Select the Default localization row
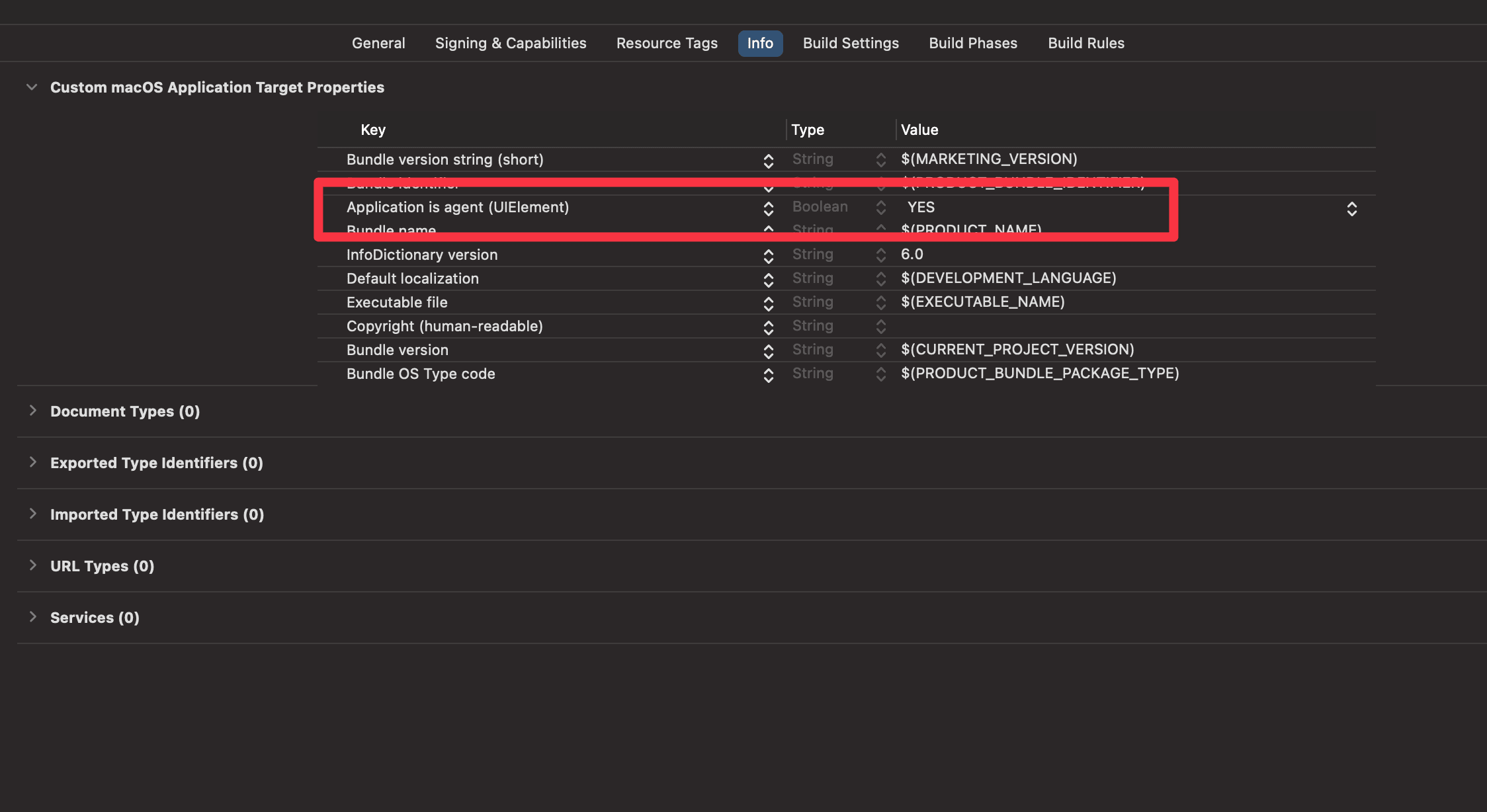The width and height of the screenshot is (1487, 812). click(413, 278)
